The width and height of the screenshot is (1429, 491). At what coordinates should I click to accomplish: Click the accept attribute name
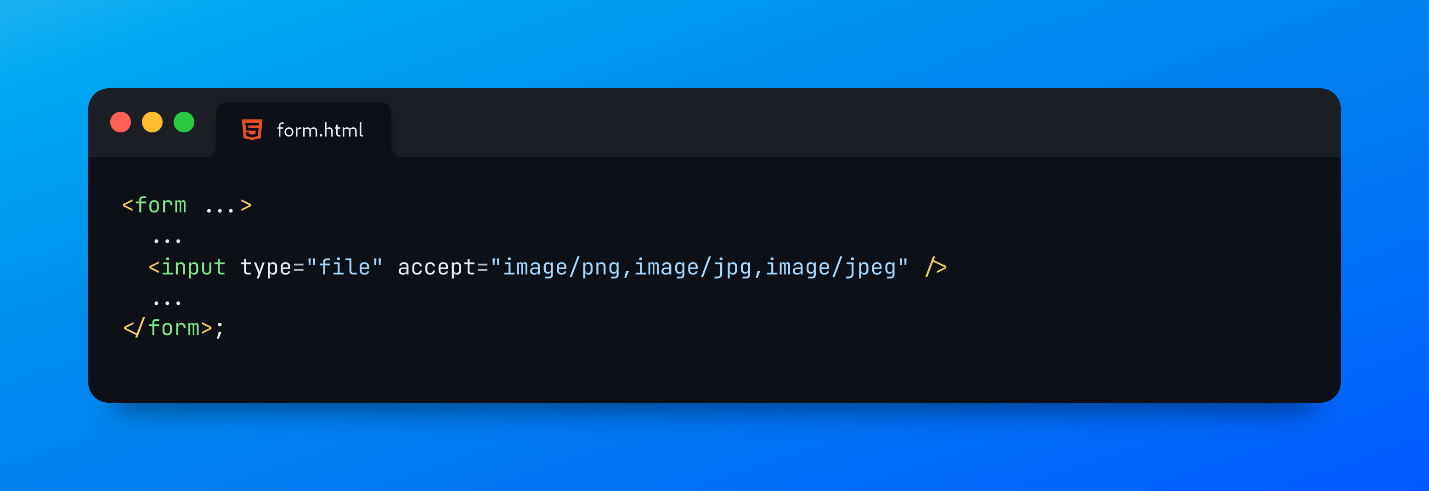437,268
